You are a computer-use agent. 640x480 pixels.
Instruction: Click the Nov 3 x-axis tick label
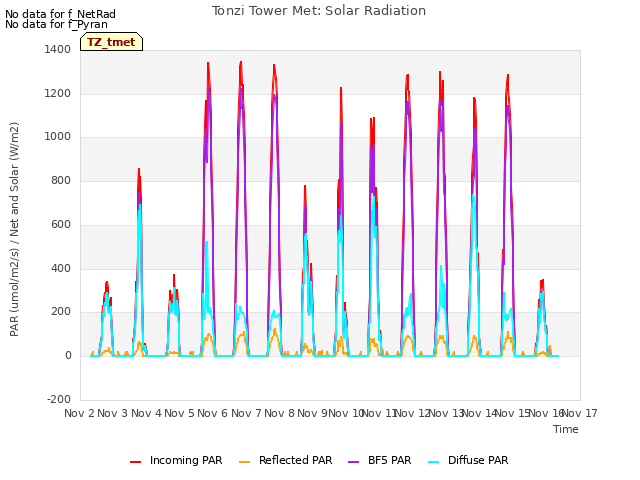coord(113,413)
